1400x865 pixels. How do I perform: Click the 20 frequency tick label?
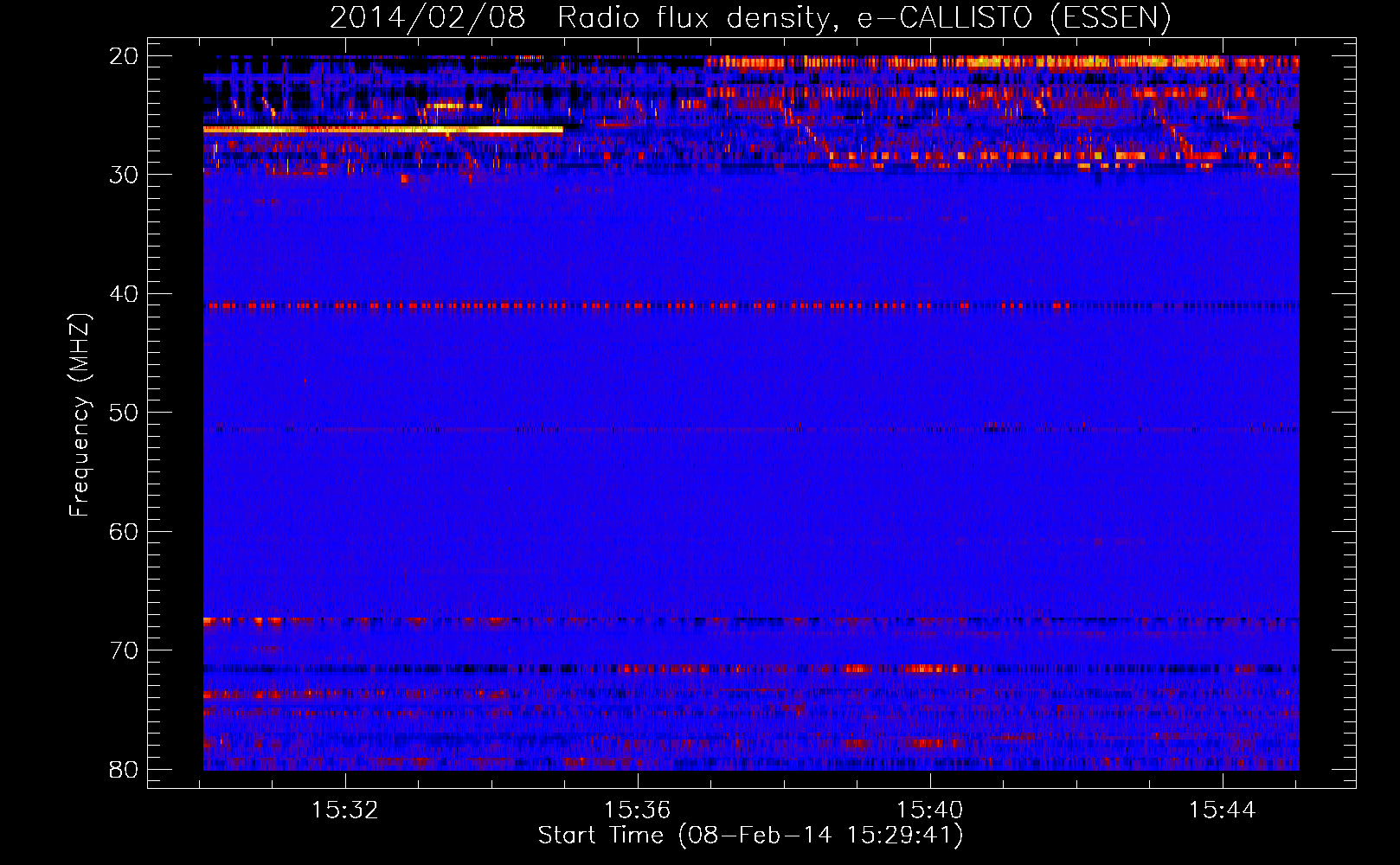125,56
